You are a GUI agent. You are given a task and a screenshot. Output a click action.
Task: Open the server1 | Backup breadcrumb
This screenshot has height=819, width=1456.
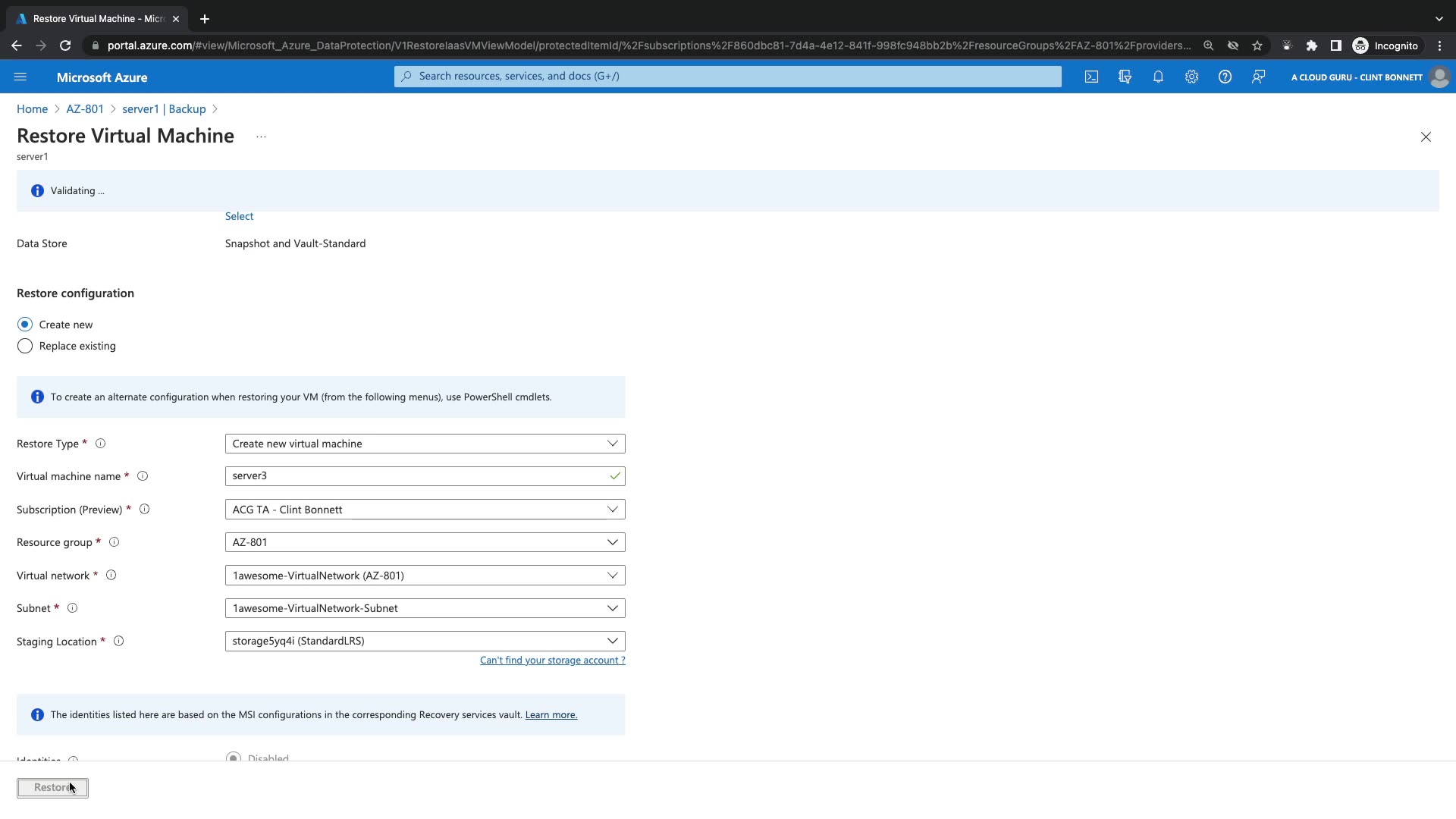(x=164, y=109)
